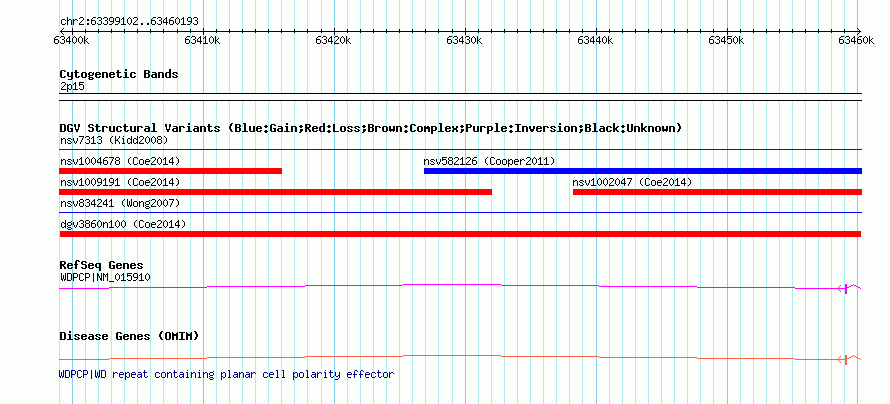Viewport: 890px width, 404px height.
Task: Click the OMIM track exon marker near 63460k
Action: pos(846,360)
